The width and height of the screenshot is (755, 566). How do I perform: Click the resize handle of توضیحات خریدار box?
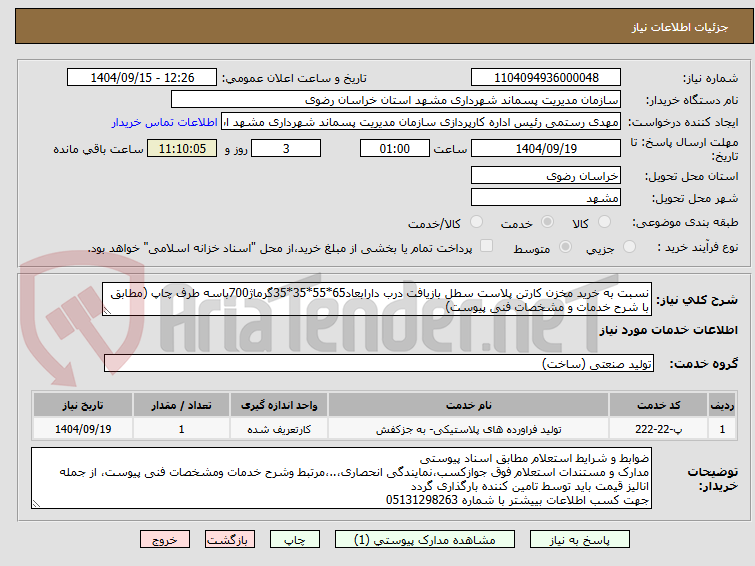click(36, 504)
